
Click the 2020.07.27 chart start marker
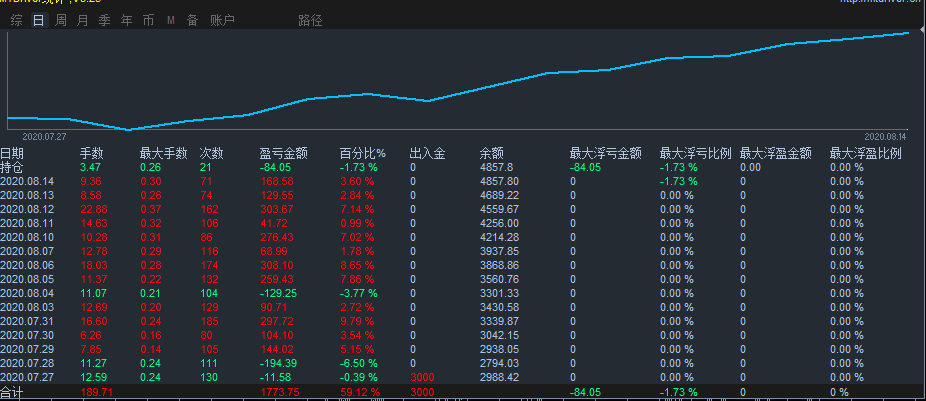pos(44,136)
